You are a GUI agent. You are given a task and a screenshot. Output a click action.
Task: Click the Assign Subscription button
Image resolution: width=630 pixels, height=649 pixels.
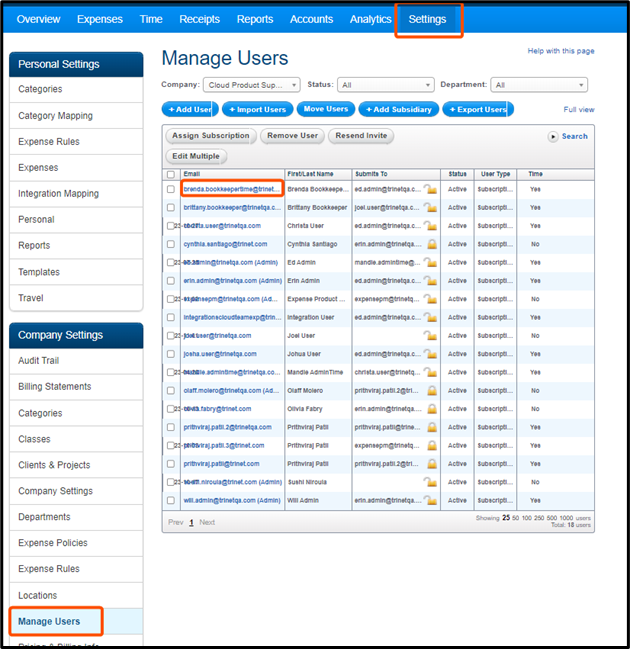coord(210,136)
